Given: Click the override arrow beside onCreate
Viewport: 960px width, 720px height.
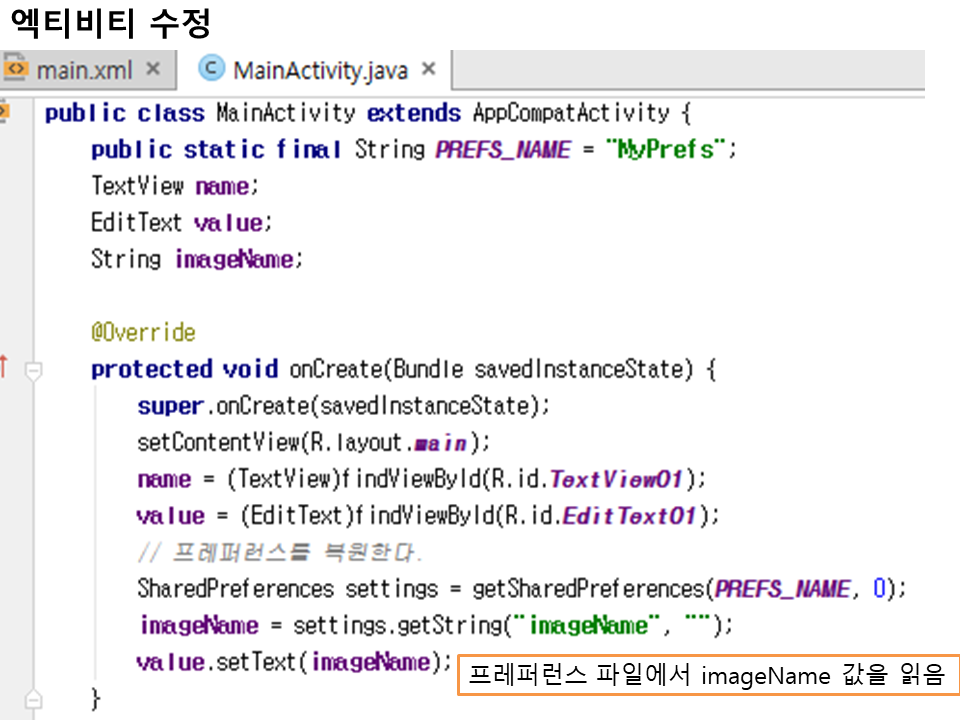Looking at the screenshot, I should tap(4, 368).
